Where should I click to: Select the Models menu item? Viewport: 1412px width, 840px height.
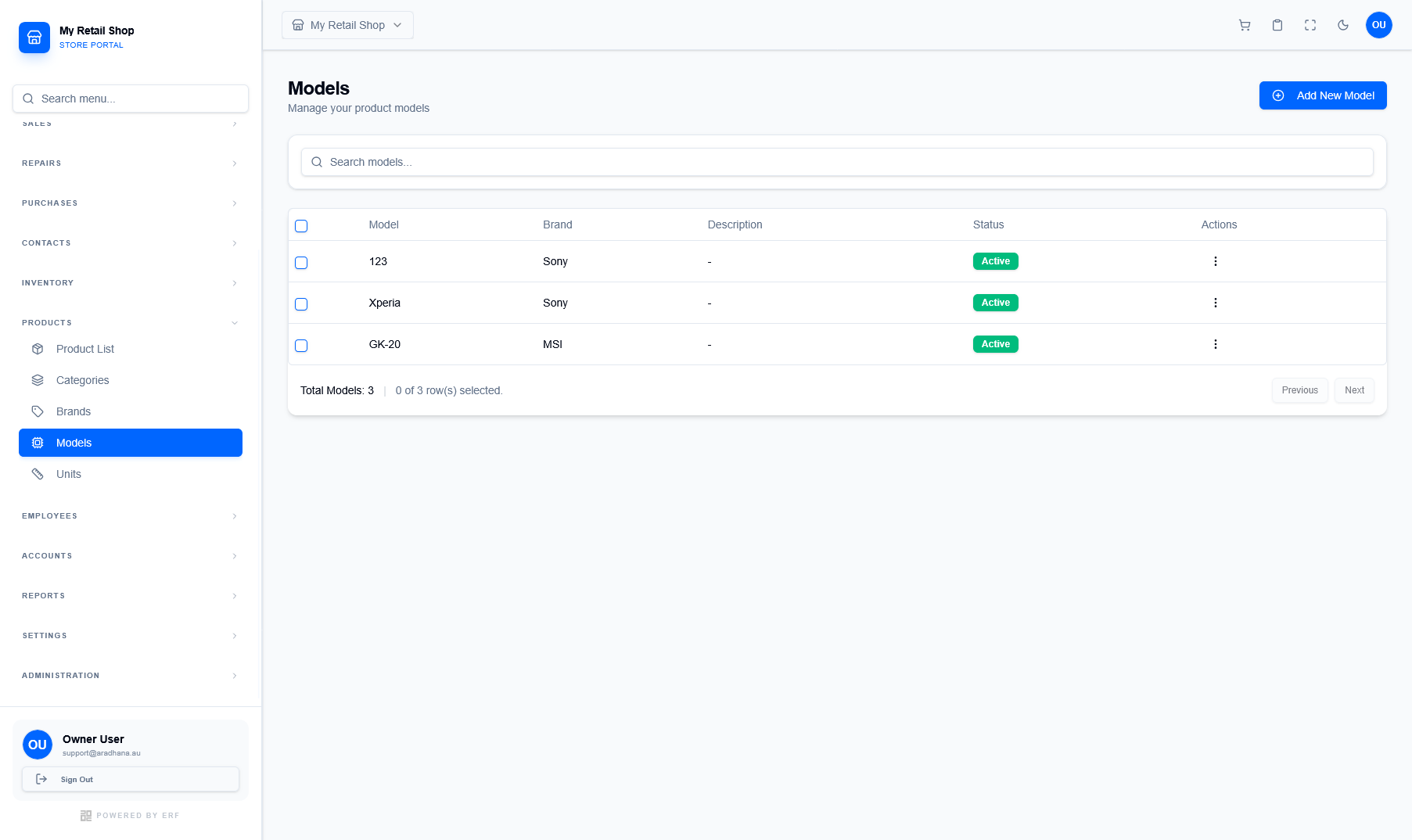point(131,443)
